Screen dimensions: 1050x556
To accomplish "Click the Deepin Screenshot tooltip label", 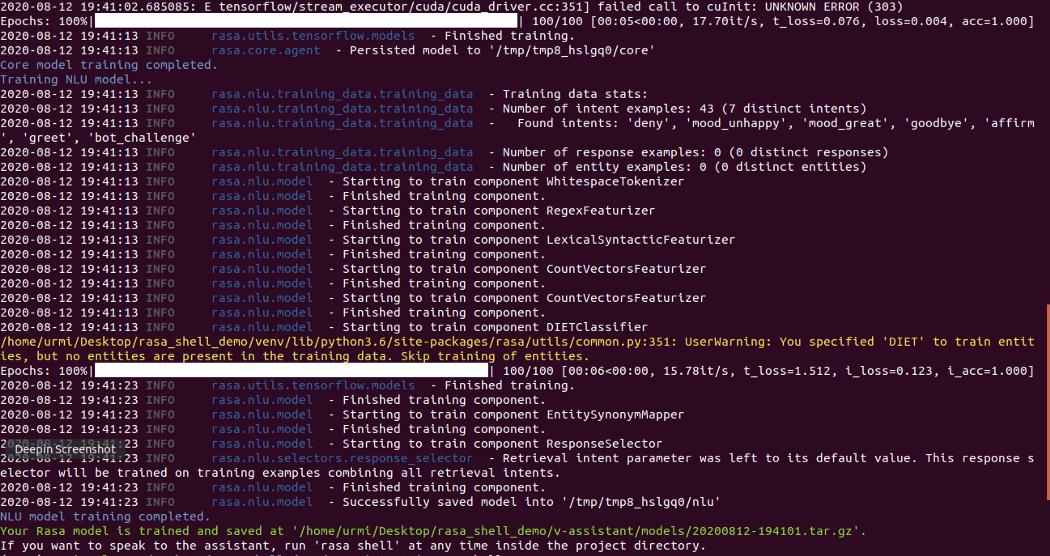I will (64, 450).
